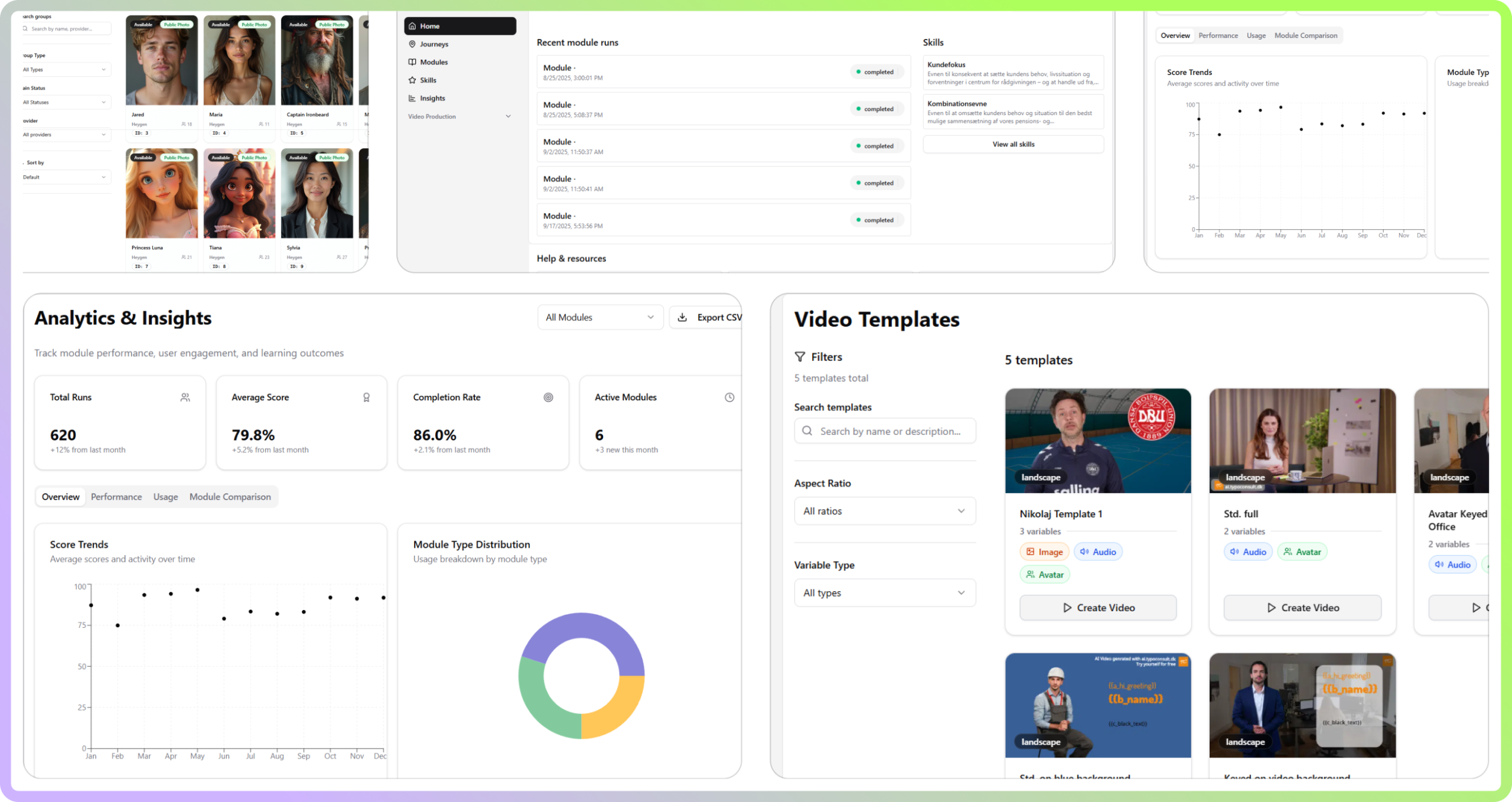Click the Insights chart icon in sidebar
The height and width of the screenshot is (802, 1512).
tap(412, 99)
